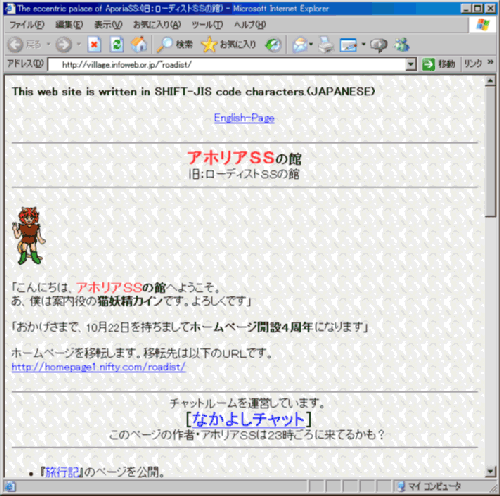500x496 pixels.
Task: Open Search with the magnifier icon
Action: [x=164, y=45]
